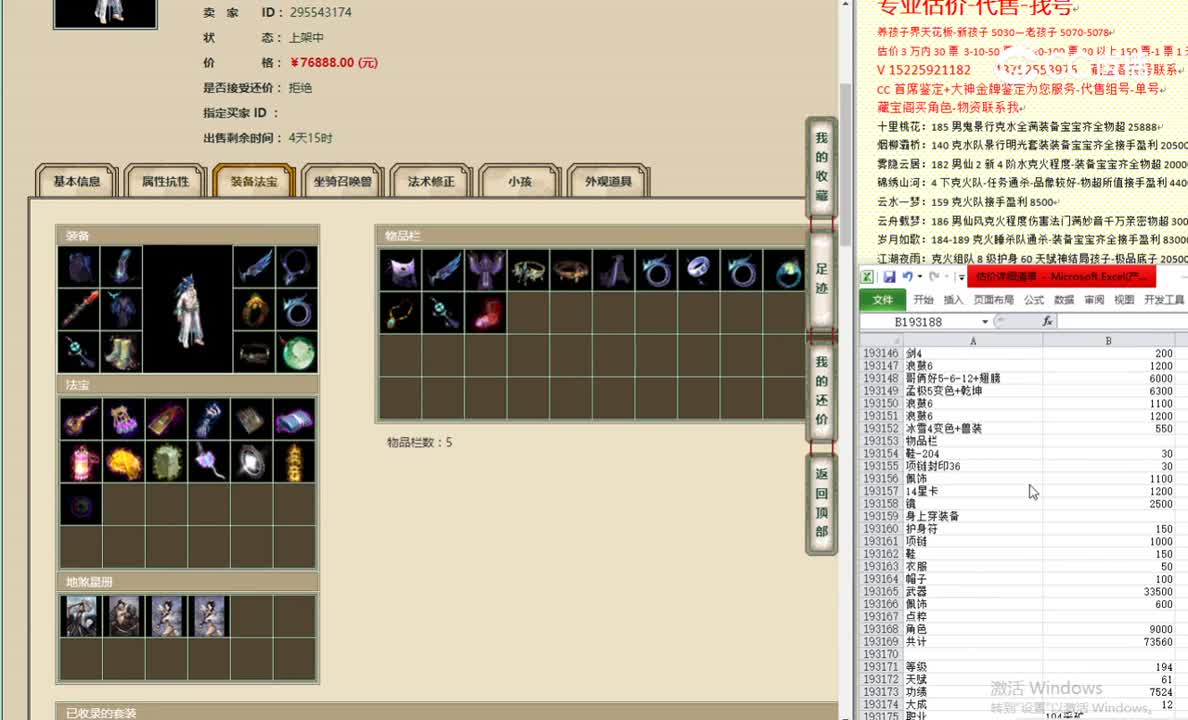1188x720 pixels.
Task: Click the Excel Name Box showing B193188
Action: click(x=918, y=321)
